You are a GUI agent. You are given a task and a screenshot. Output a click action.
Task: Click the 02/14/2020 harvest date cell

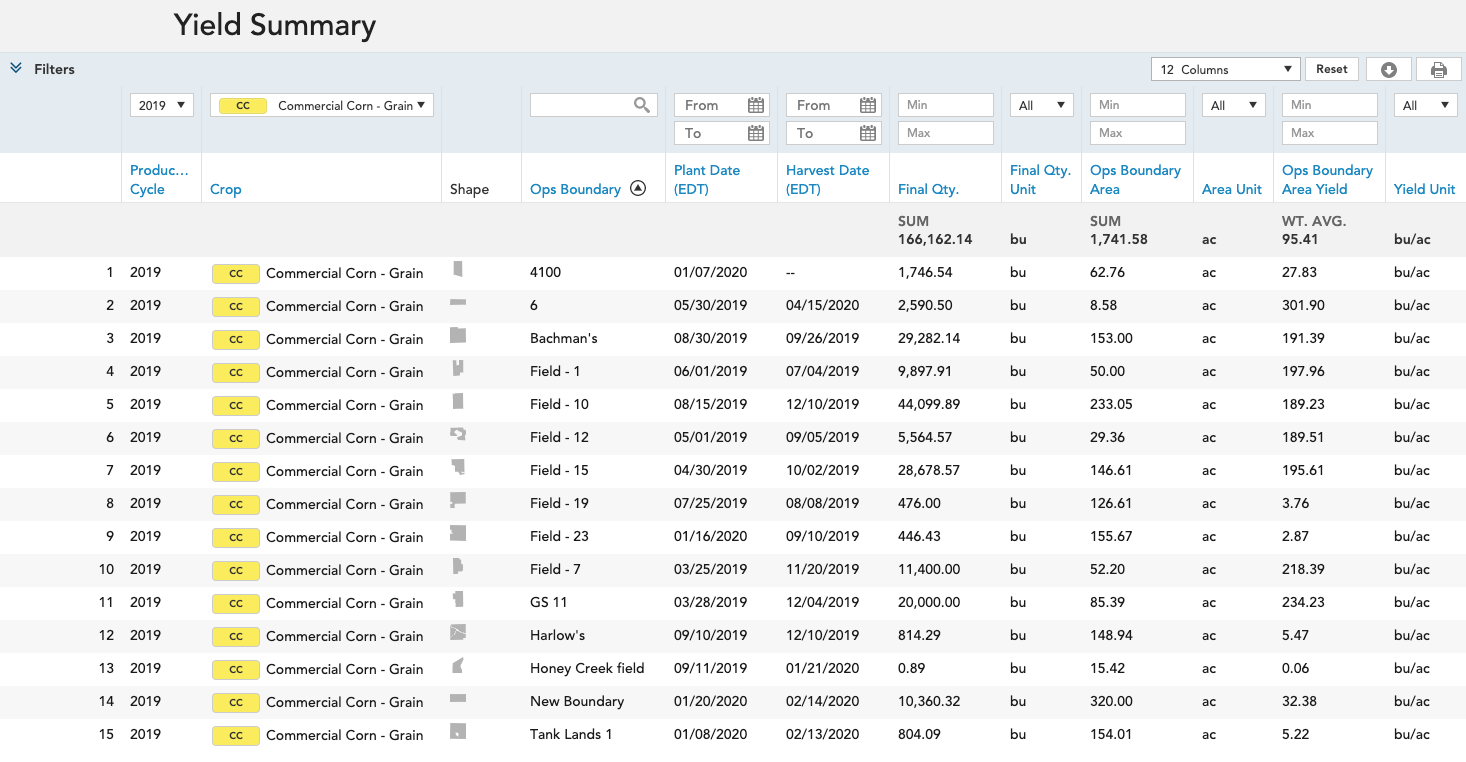pos(822,701)
